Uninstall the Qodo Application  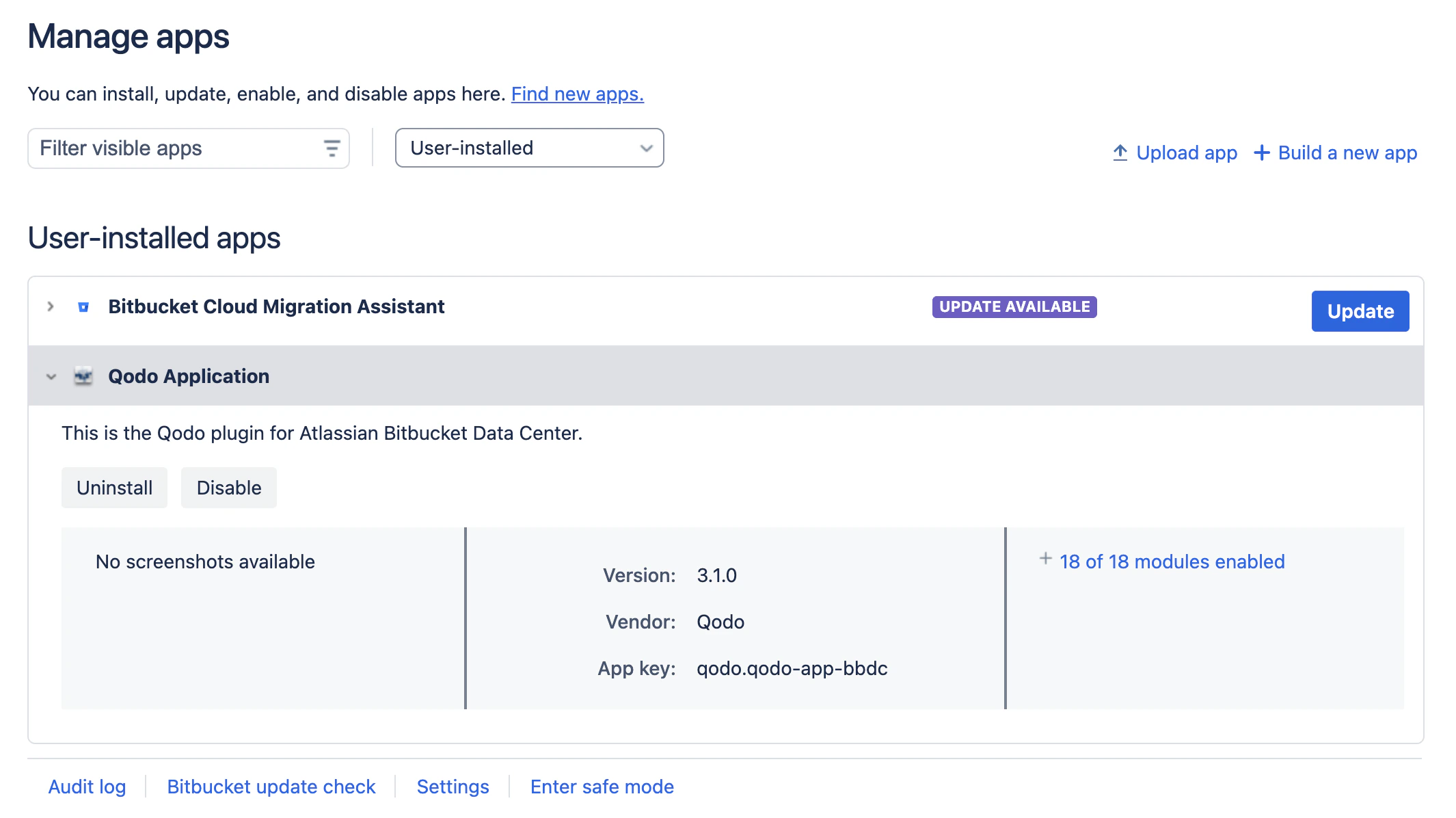[114, 488]
